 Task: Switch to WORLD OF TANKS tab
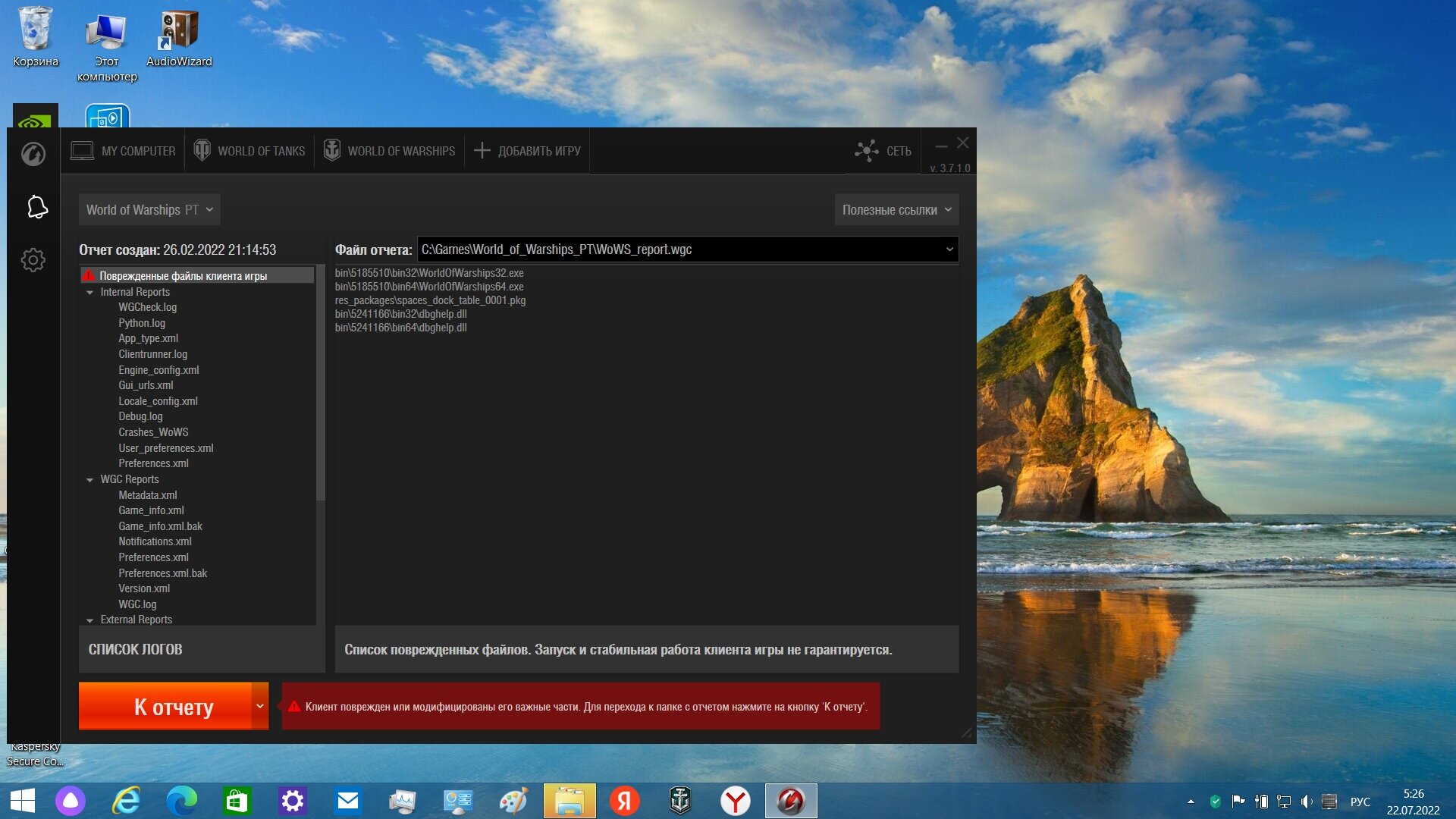(249, 151)
